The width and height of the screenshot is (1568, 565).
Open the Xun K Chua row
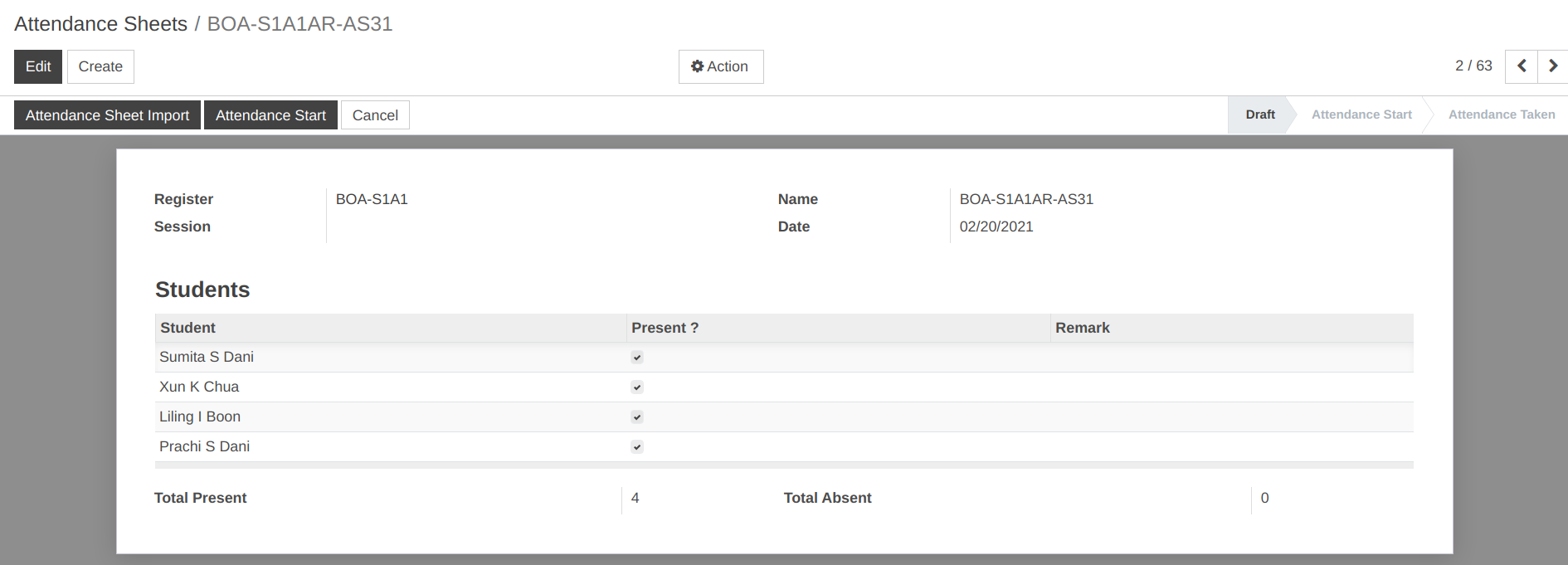coord(784,387)
